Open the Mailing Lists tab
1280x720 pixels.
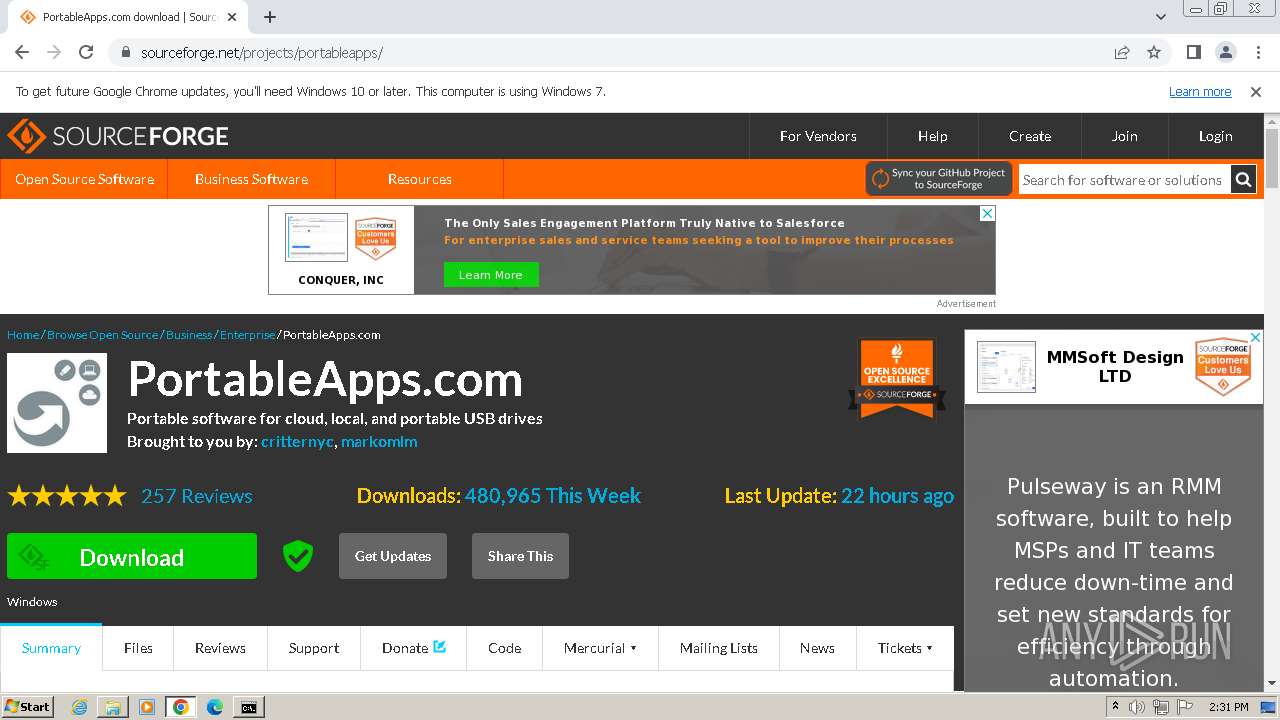click(718, 648)
